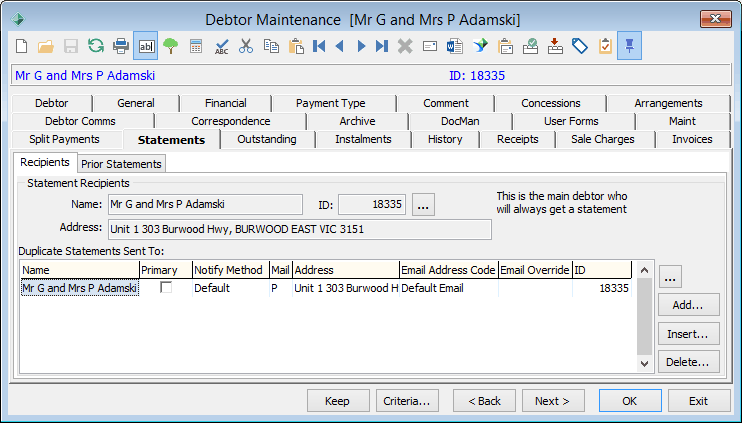Click the OK button
The width and height of the screenshot is (742, 423).
point(630,401)
